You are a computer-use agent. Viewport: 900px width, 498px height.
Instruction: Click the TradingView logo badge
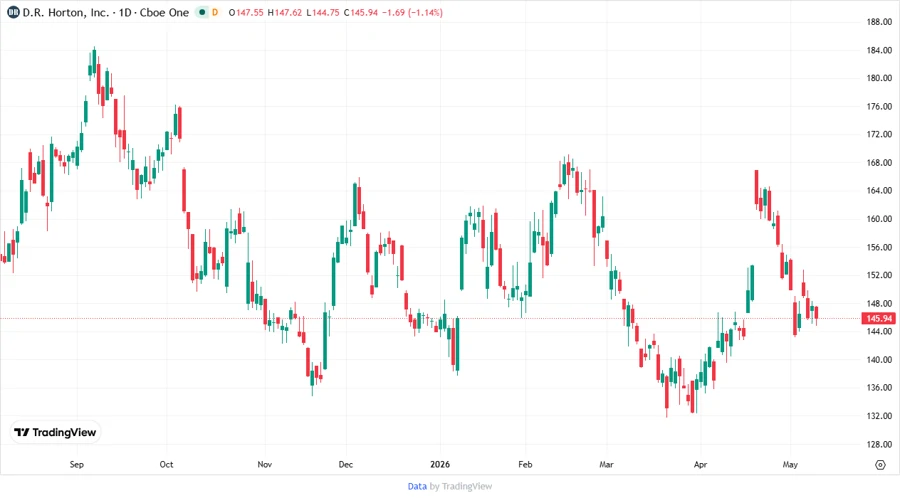click(55, 433)
